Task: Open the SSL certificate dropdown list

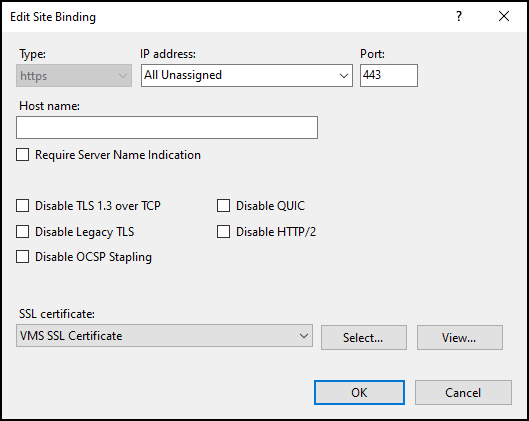Action: click(304, 336)
